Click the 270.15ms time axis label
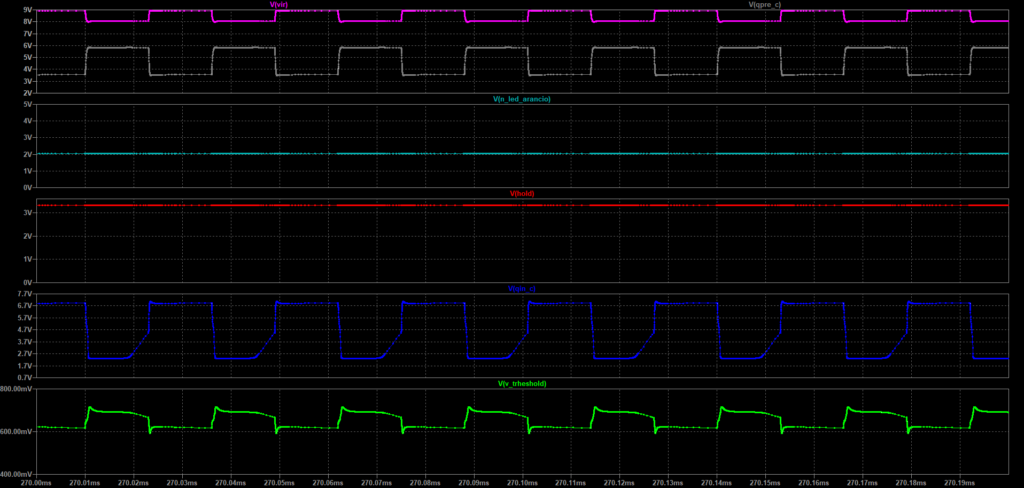This screenshot has height=488, width=1024. coord(765,483)
